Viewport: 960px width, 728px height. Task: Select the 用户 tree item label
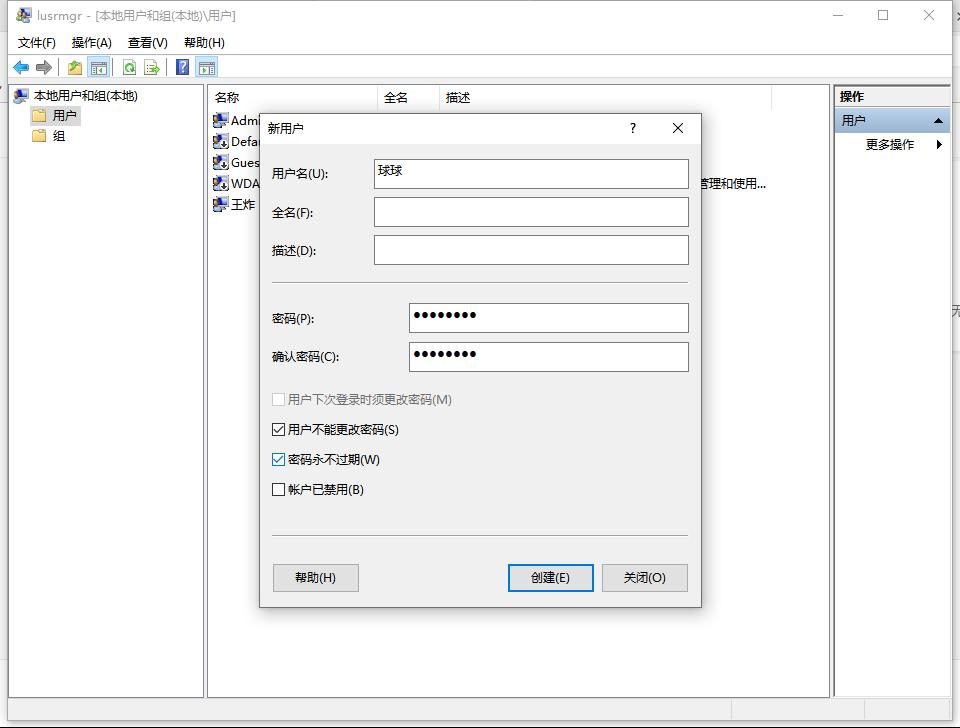click(65, 115)
